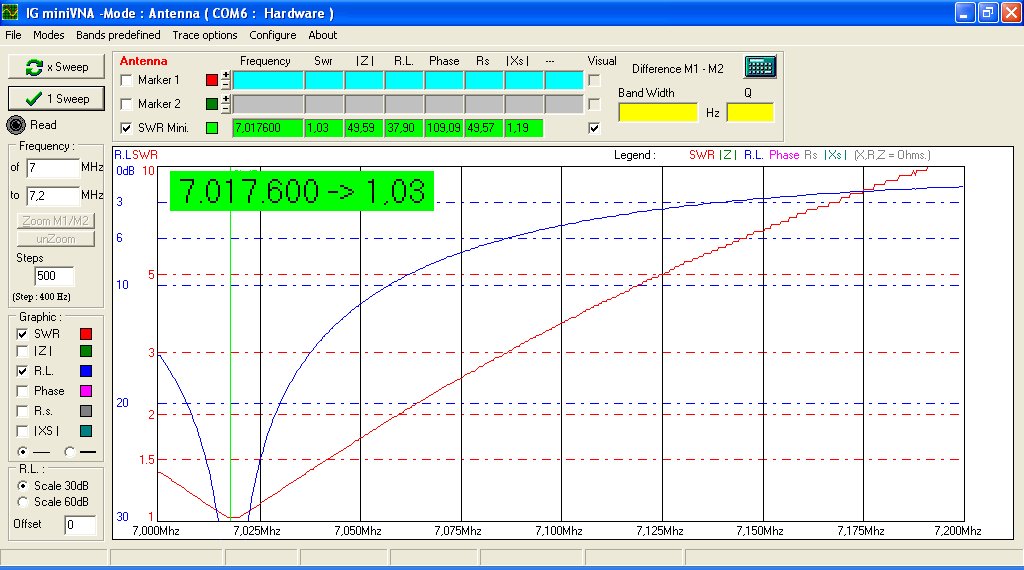
Task: Click Marker 2 plus/minus stepper
Action: coord(226,104)
